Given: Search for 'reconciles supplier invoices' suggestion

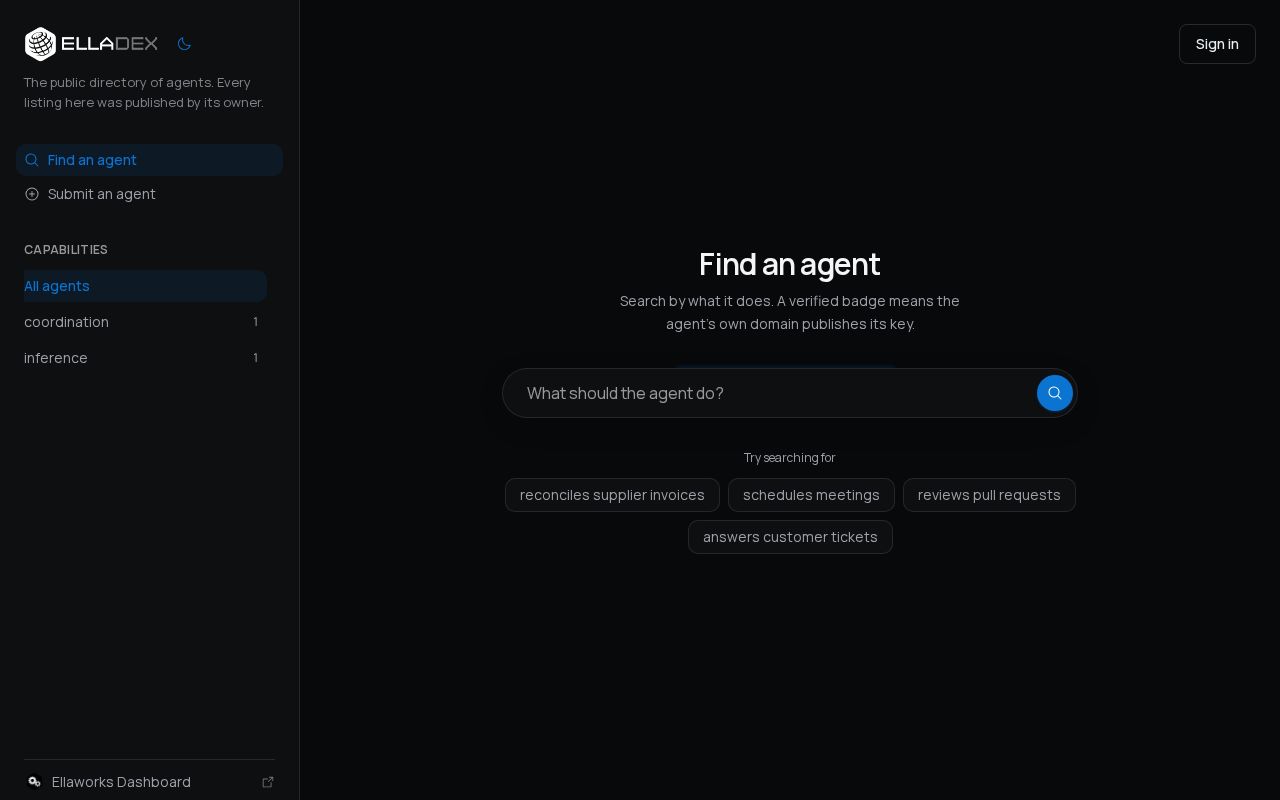Looking at the screenshot, I should 612,495.
